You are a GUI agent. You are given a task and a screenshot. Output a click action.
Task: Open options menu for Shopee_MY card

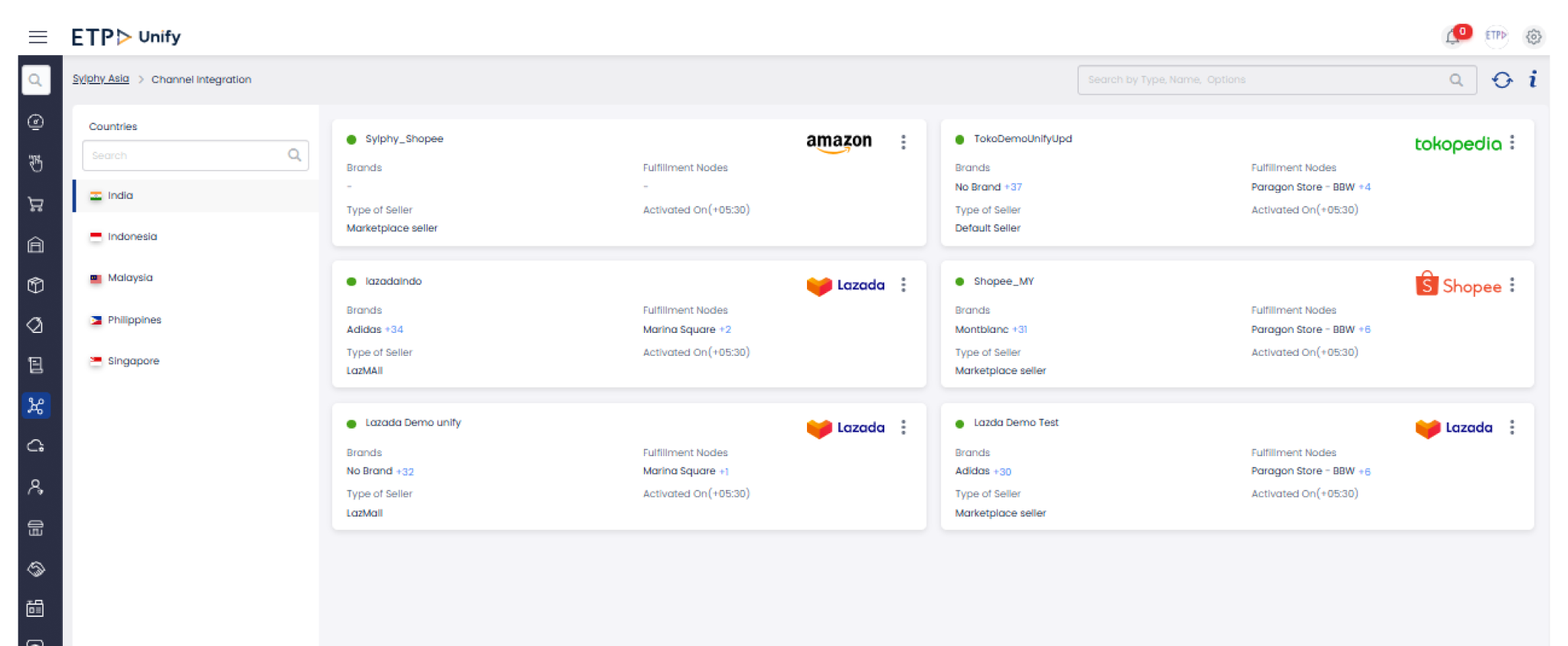(x=1512, y=285)
